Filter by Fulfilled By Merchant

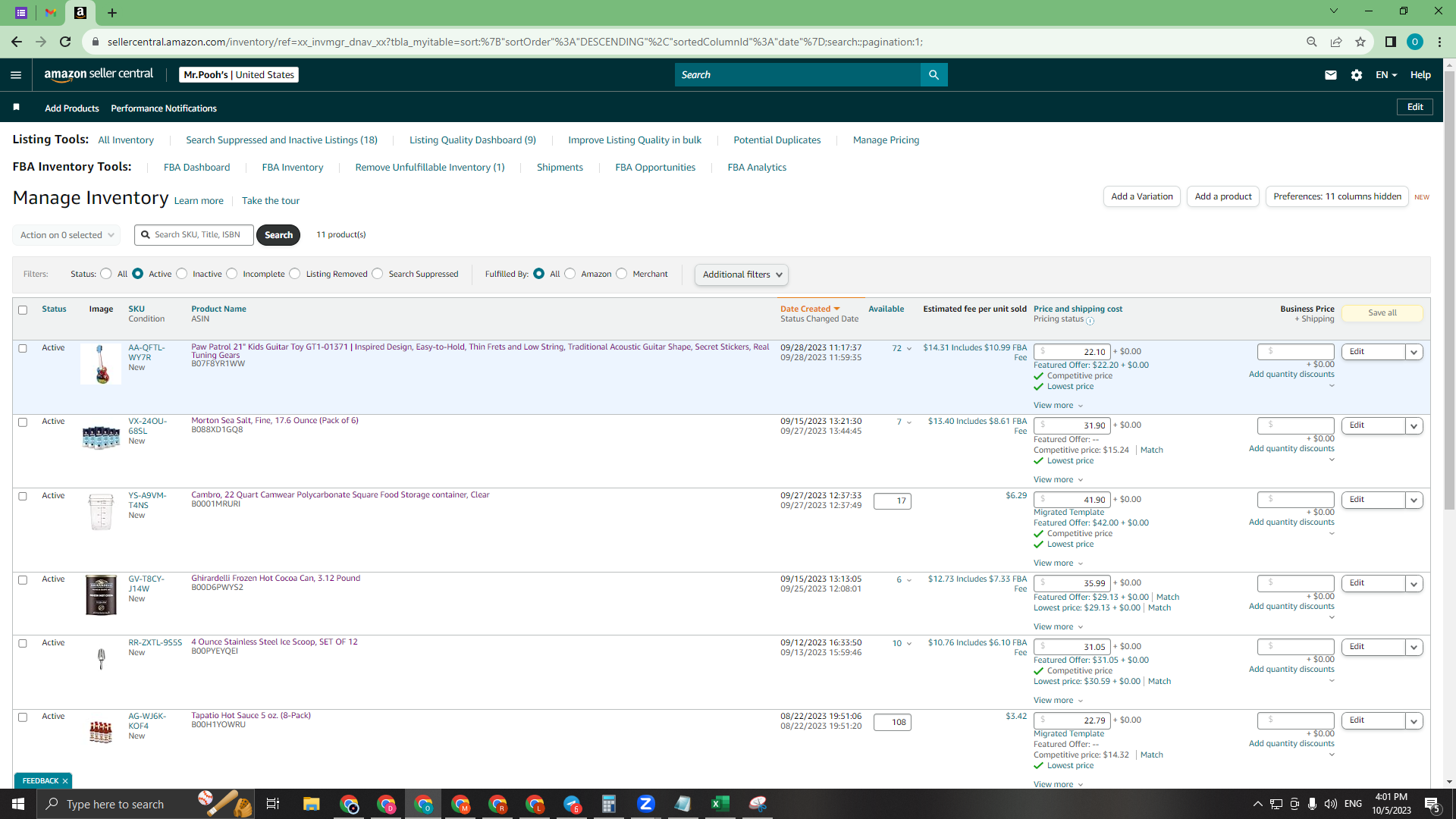[x=622, y=274]
